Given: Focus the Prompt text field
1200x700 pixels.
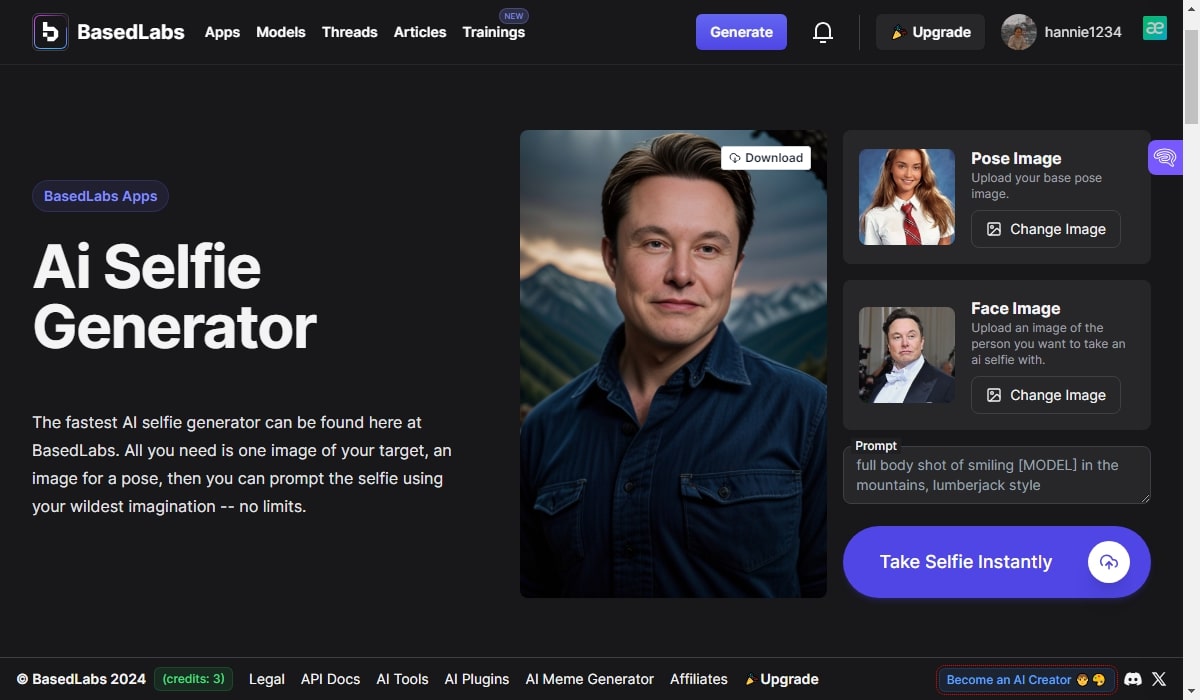Looking at the screenshot, I should click(x=996, y=476).
